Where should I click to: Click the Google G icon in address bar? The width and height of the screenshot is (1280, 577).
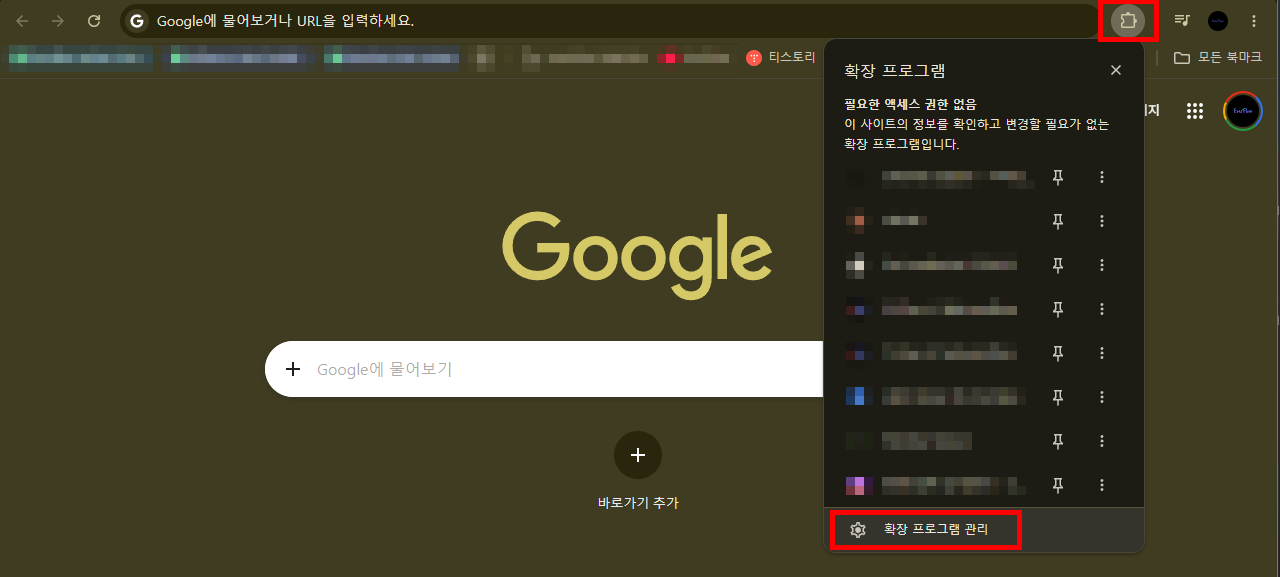point(137,21)
